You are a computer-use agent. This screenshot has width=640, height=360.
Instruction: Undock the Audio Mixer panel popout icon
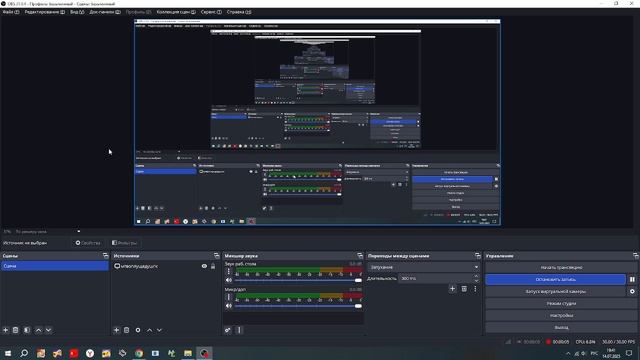point(360,256)
